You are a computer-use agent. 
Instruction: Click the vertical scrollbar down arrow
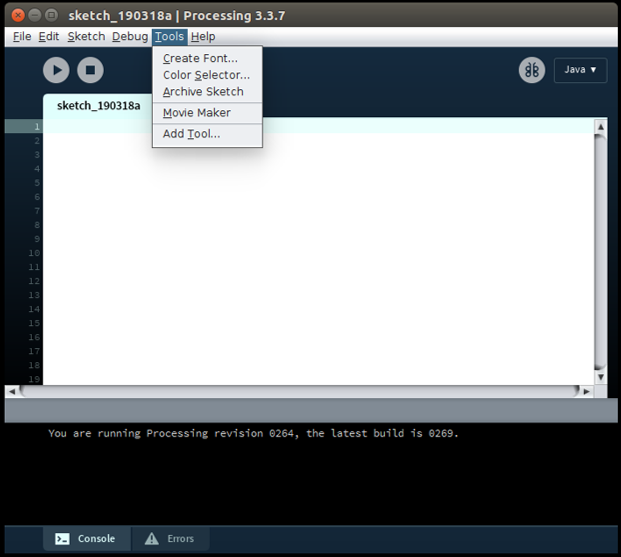click(x=600, y=377)
